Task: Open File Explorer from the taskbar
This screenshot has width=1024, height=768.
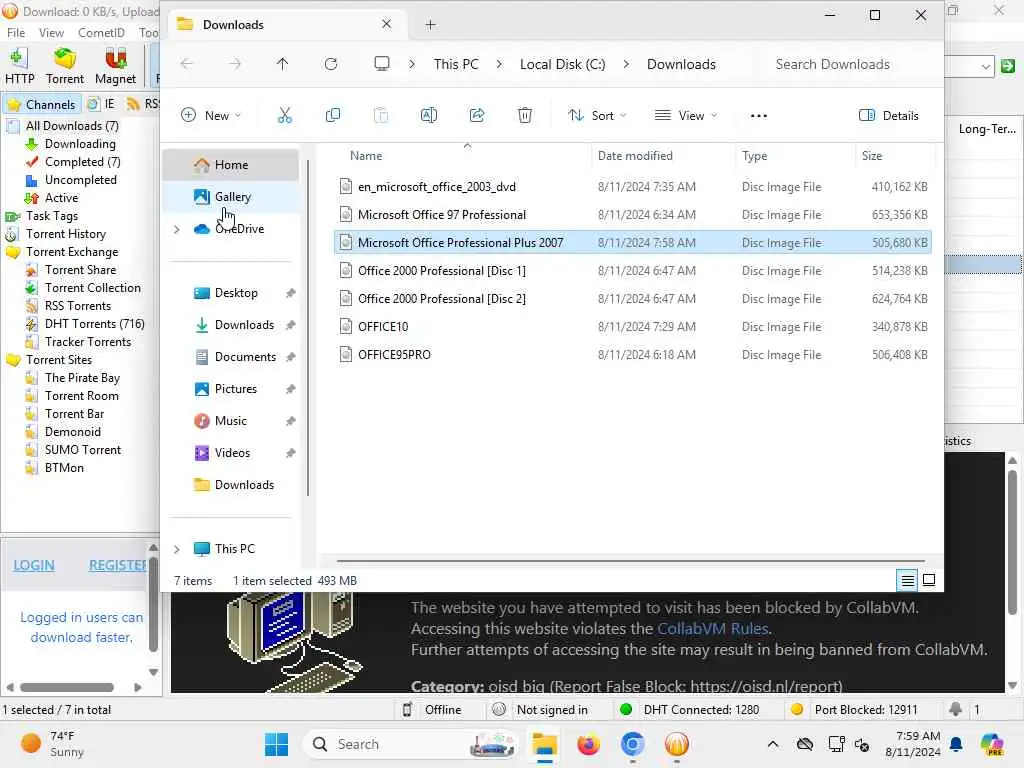Action: tap(544, 744)
